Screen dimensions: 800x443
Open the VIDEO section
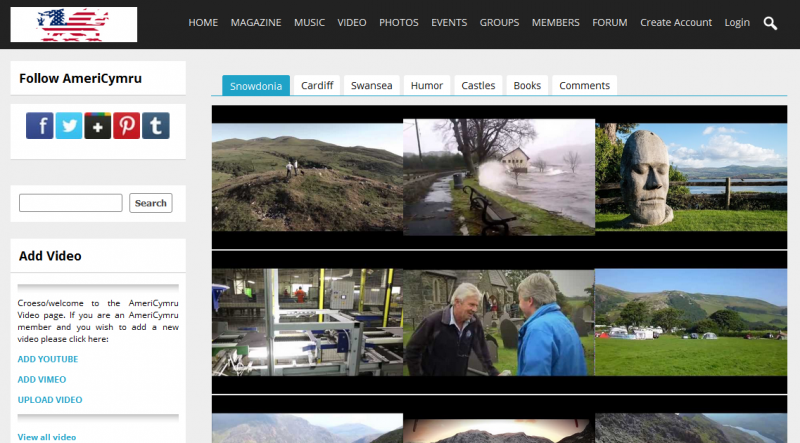352,22
